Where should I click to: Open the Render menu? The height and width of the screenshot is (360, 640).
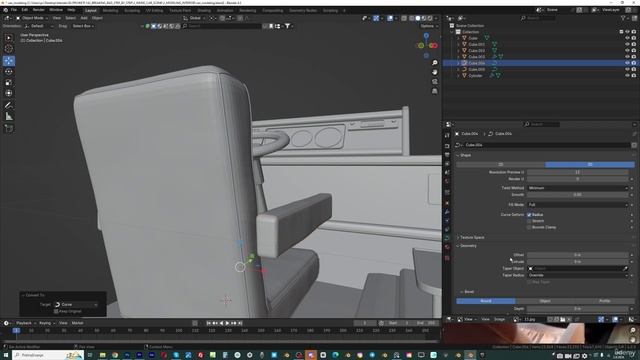[38, 10]
